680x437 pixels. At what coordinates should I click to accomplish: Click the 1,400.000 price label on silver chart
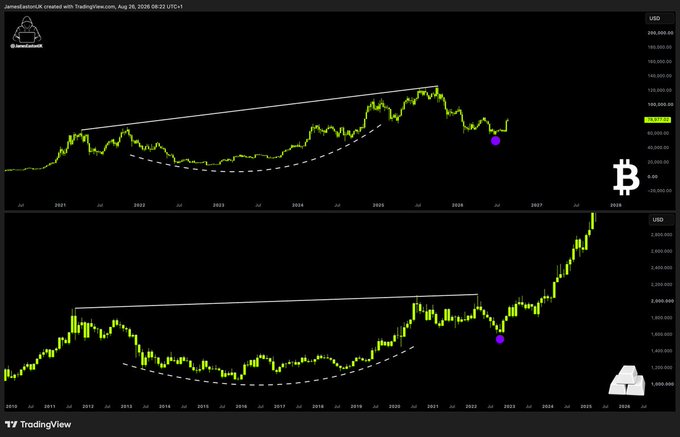(662, 351)
